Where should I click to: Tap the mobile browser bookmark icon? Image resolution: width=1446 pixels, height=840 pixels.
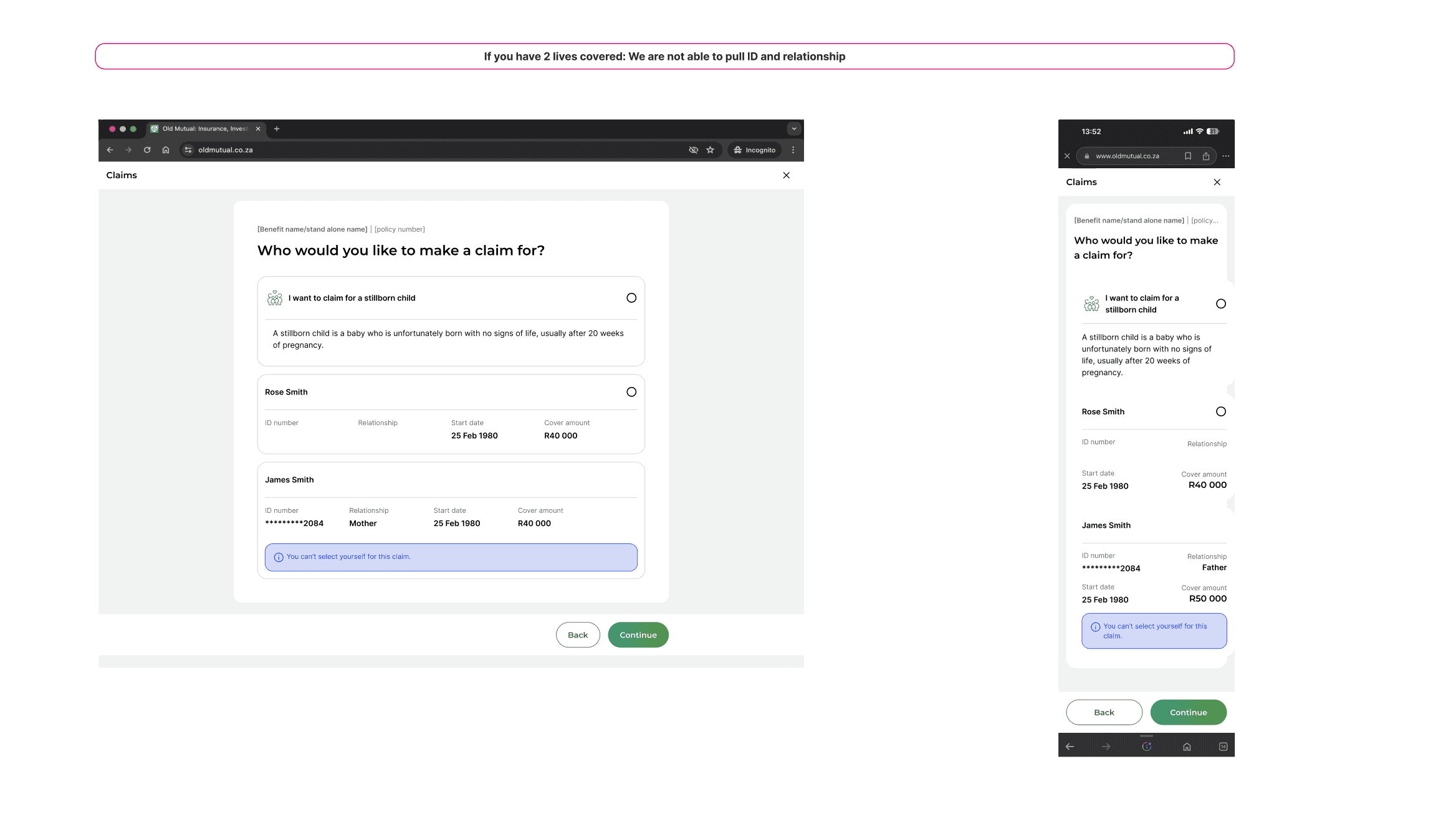coord(1188,156)
